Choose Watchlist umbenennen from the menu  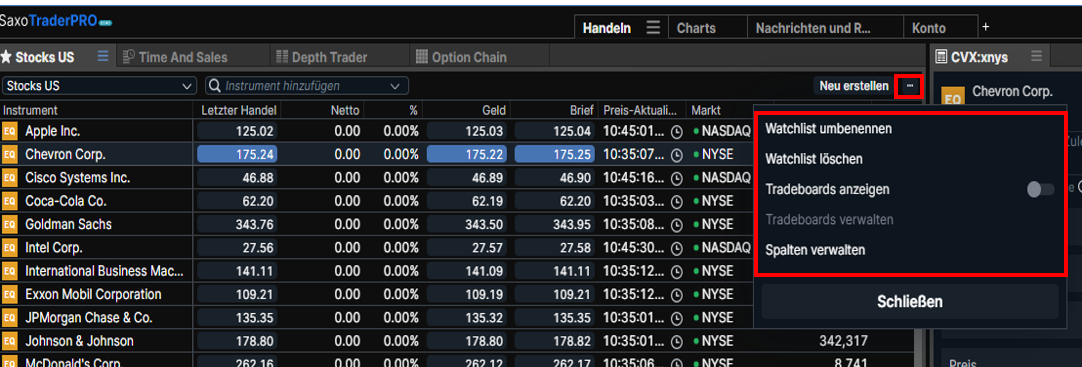point(828,129)
